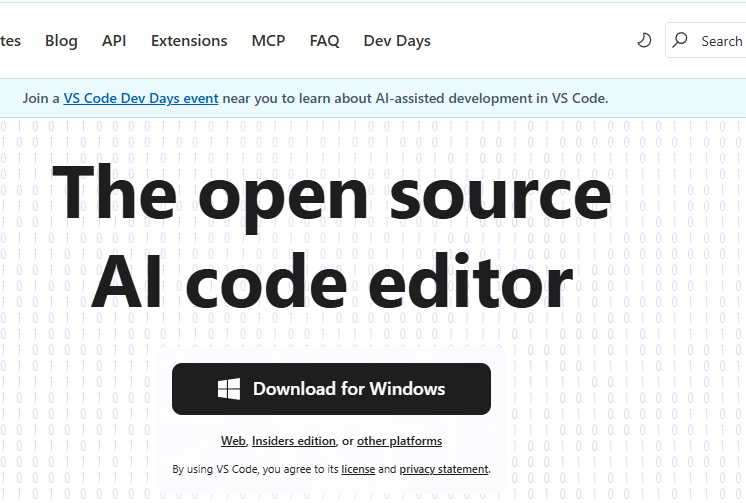The height and width of the screenshot is (503, 746).
Task: Click the partially visible Updates nav item
Action: point(10,41)
